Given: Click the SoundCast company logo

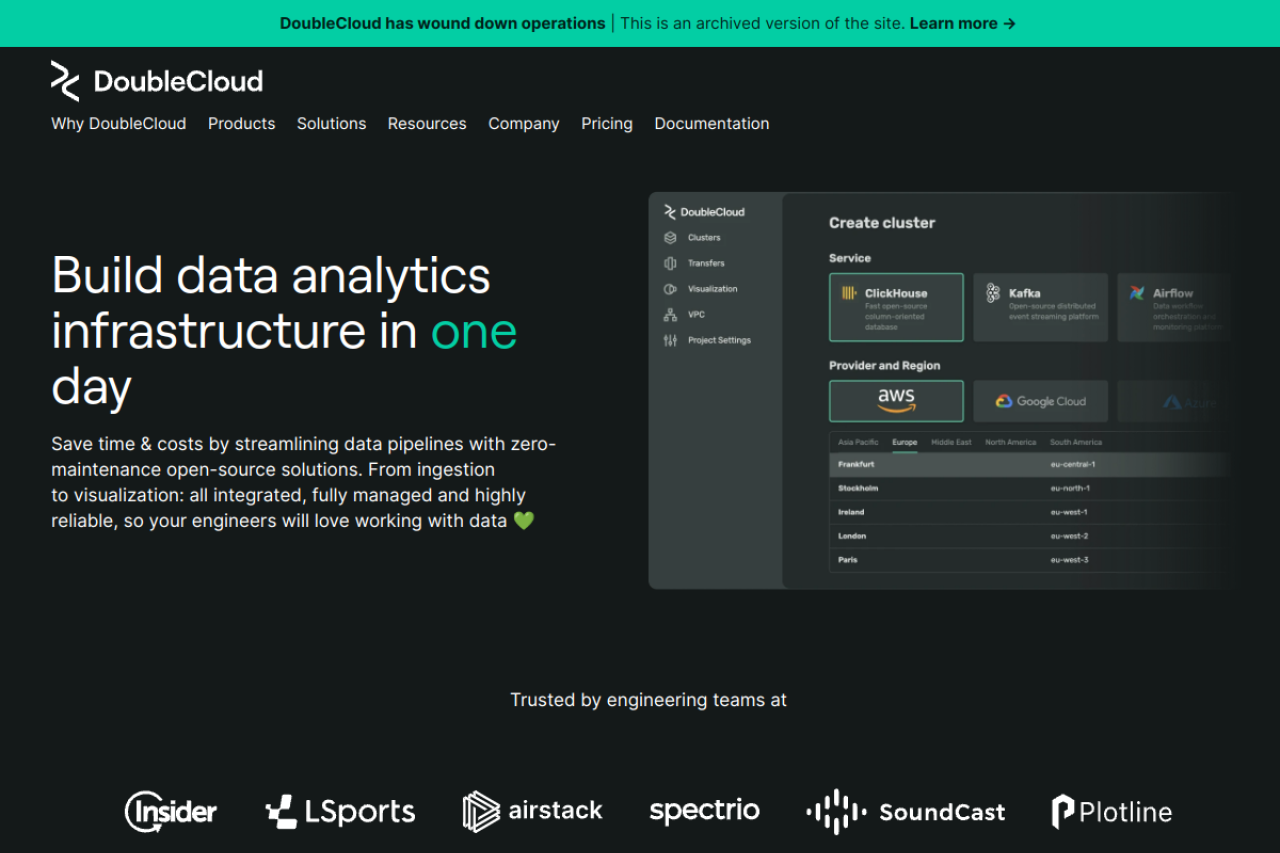Looking at the screenshot, I should (906, 812).
